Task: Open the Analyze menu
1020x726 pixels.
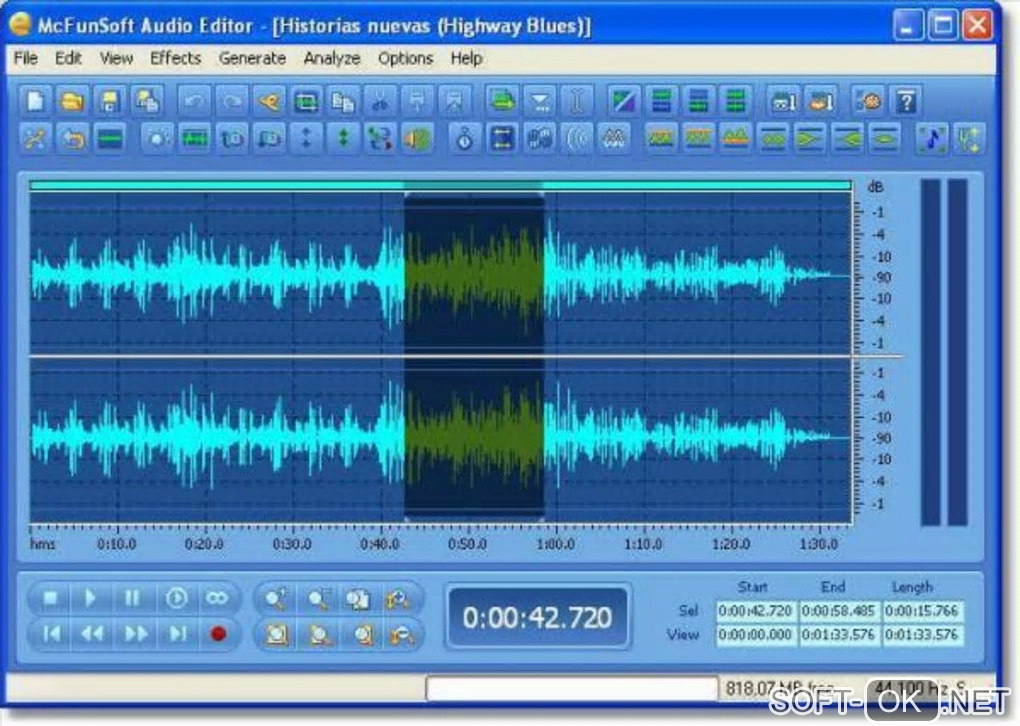Action: point(332,58)
